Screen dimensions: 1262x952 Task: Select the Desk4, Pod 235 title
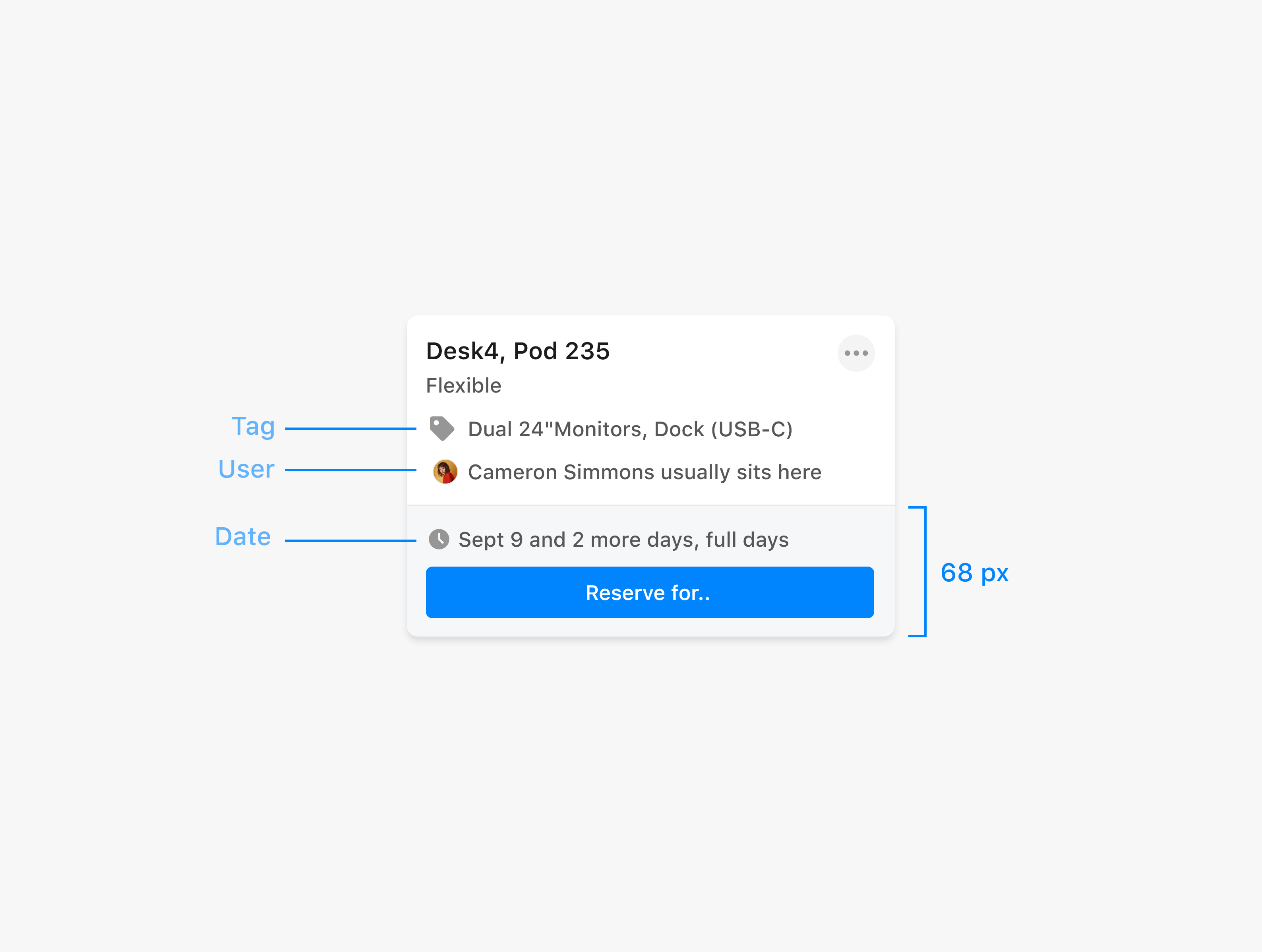pyautogui.click(x=517, y=351)
